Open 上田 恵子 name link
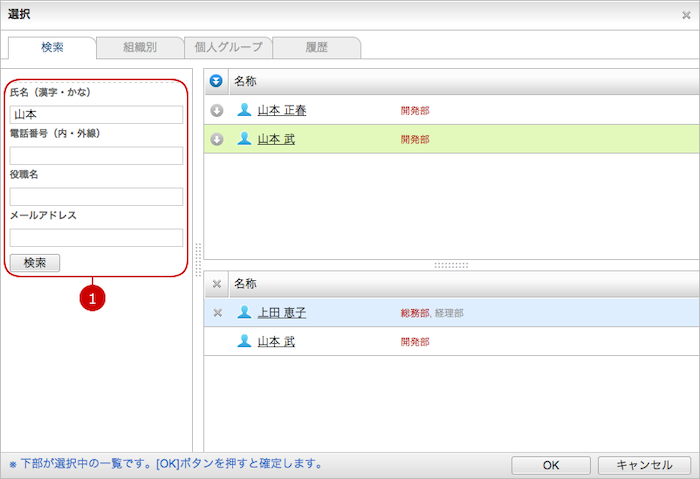Image resolution: width=700 pixels, height=479 pixels. pyautogui.click(x=282, y=312)
